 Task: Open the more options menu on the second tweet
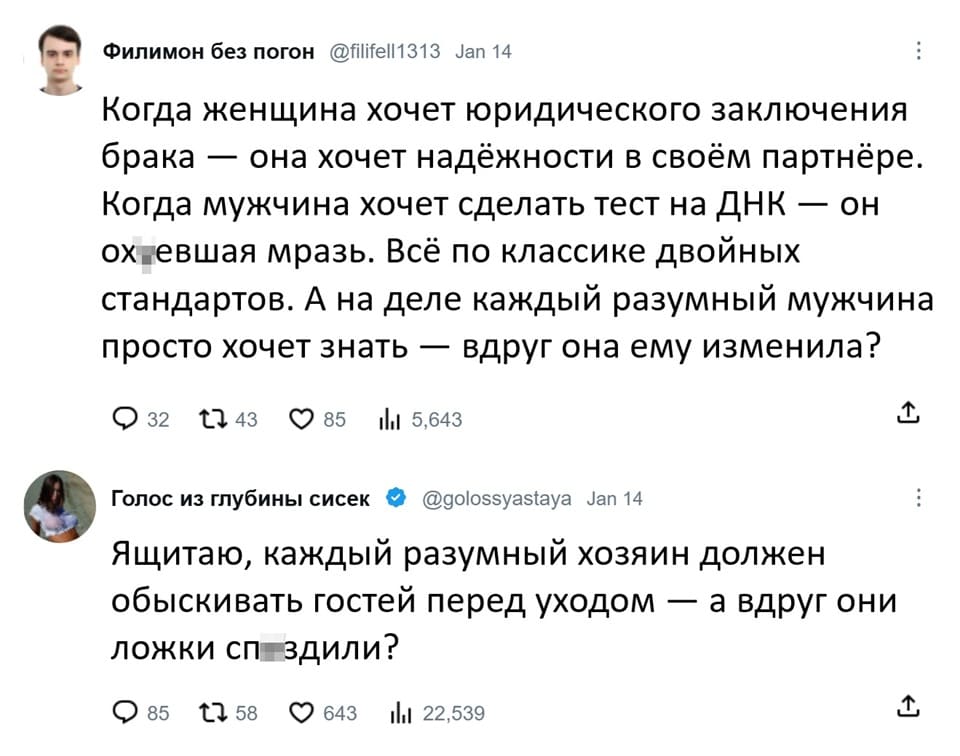coord(919,498)
